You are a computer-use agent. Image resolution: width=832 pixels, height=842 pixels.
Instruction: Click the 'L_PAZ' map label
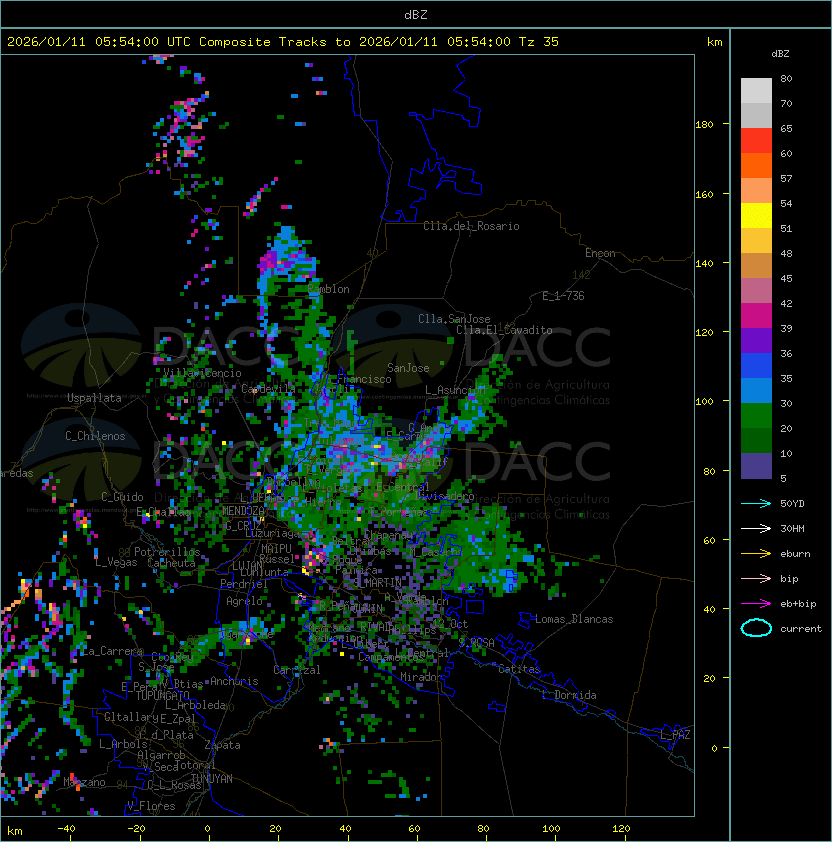point(675,735)
